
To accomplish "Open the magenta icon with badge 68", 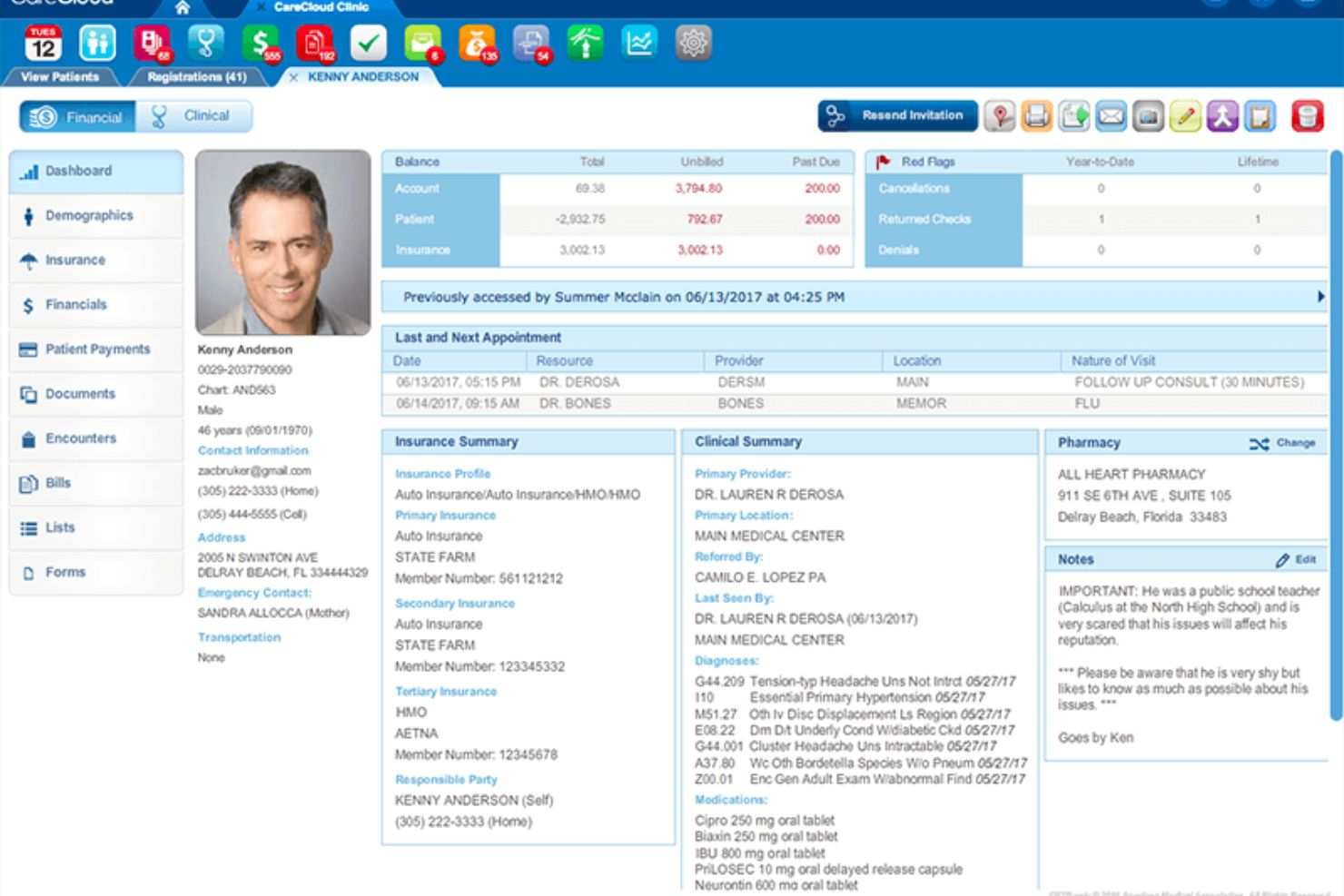I will 152,43.
